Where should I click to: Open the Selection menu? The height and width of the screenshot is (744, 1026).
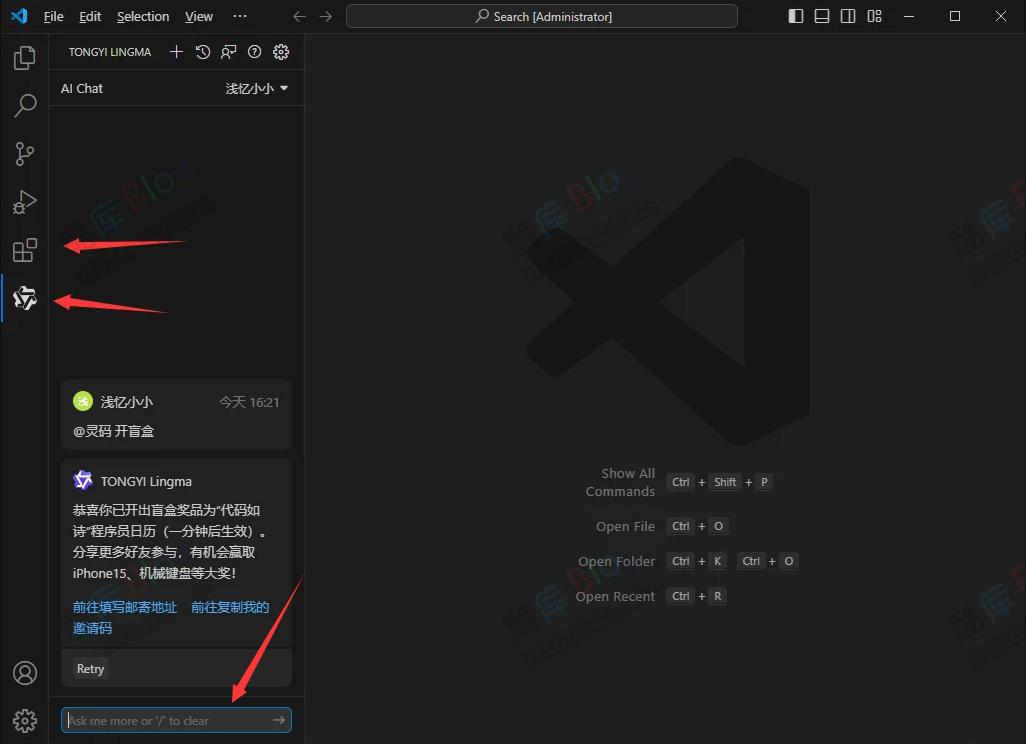pyautogui.click(x=143, y=16)
